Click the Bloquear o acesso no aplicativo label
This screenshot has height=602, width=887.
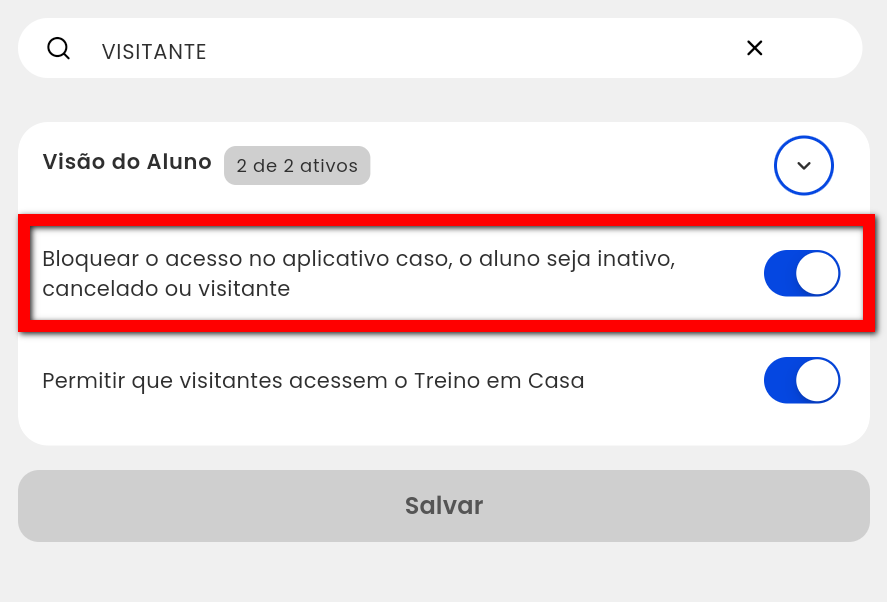359,273
